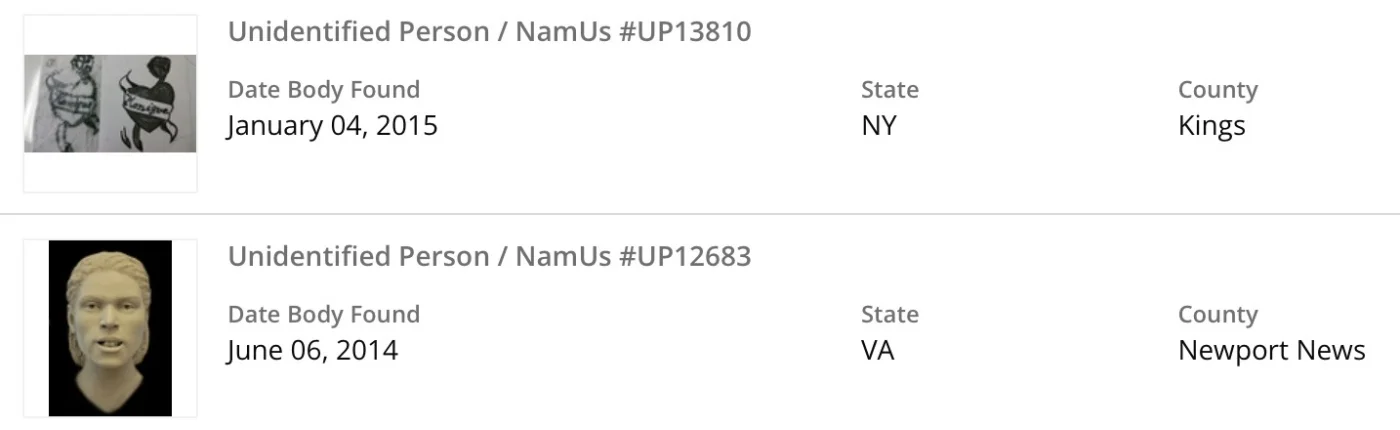Image resolution: width=1400 pixels, height=430 pixels.
Task: Click the date June 06, 2014
Action: [x=312, y=351]
